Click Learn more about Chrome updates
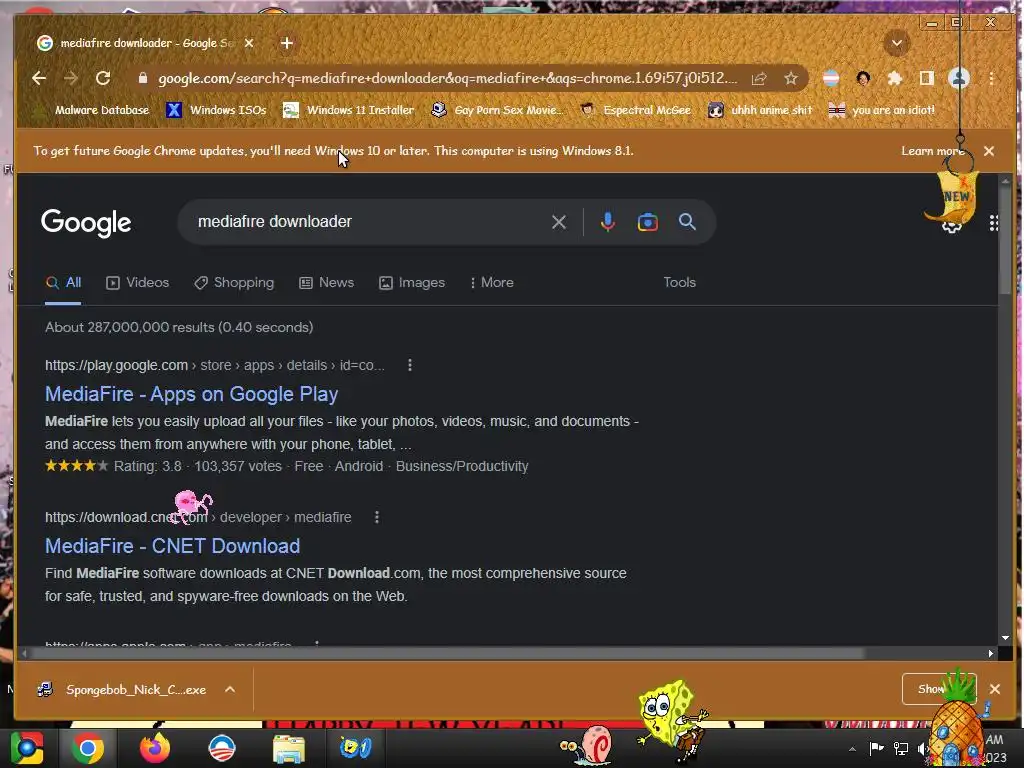Viewport: 1024px width, 768px height. [x=933, y=151]
